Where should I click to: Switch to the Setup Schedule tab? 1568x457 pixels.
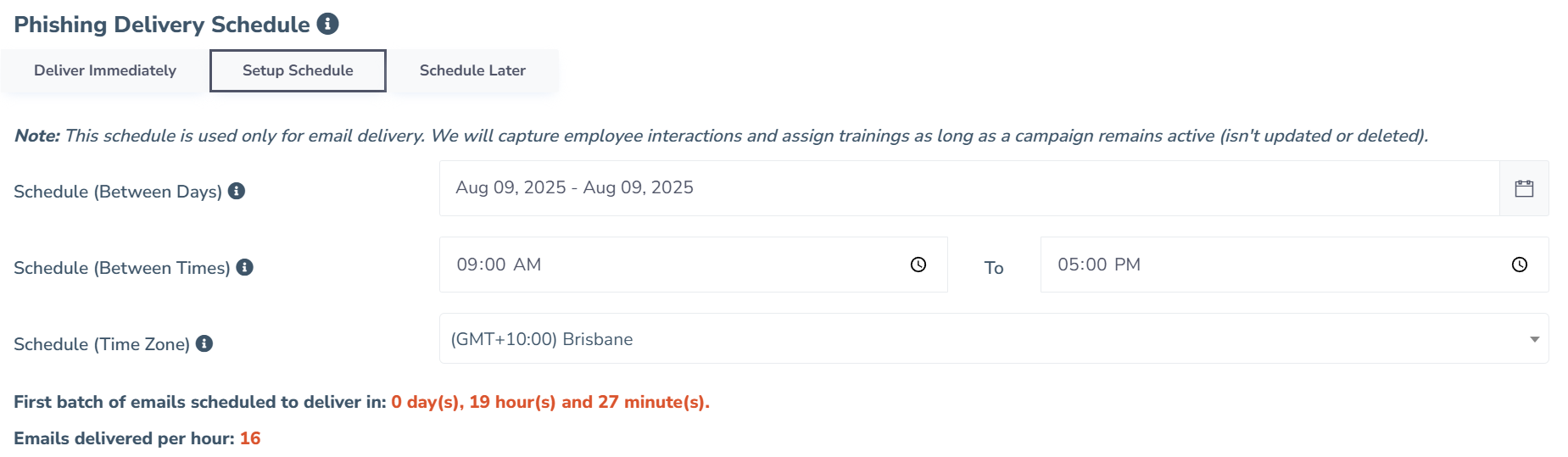pyautogui.click(x=298, y=70)
